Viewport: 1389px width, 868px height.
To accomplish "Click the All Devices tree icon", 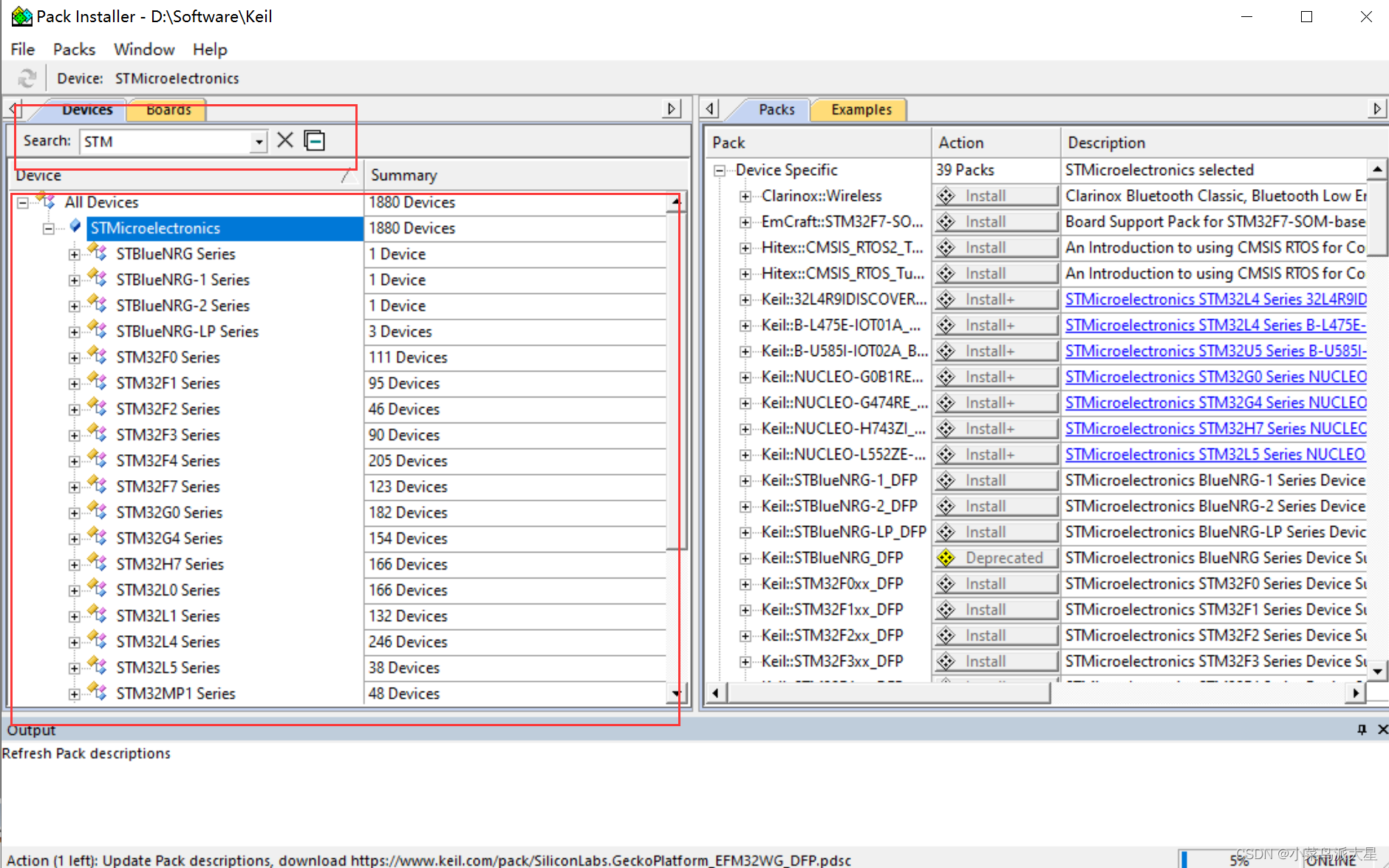I will point(46,200).
